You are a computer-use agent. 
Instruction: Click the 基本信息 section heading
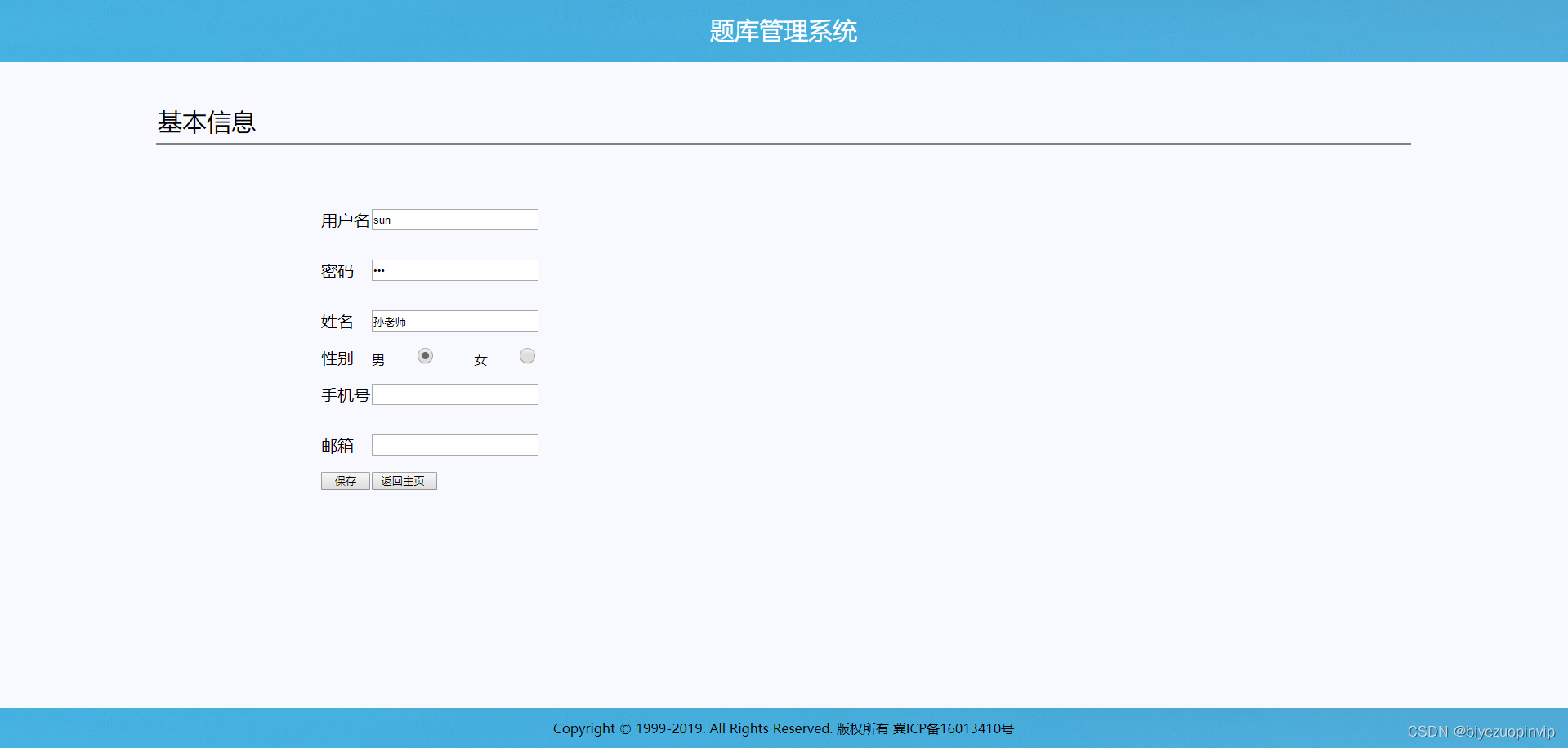(207, 122)
